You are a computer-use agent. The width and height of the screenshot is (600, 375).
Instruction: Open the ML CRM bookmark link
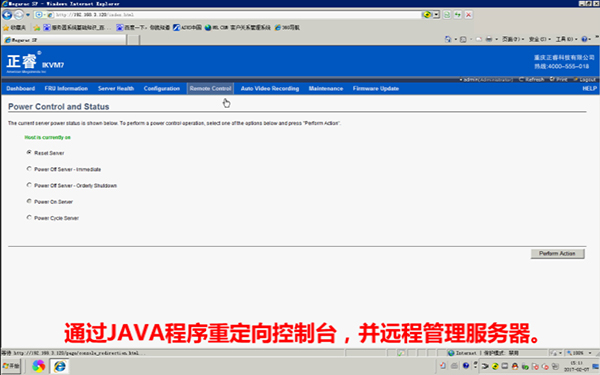(238, 28)
